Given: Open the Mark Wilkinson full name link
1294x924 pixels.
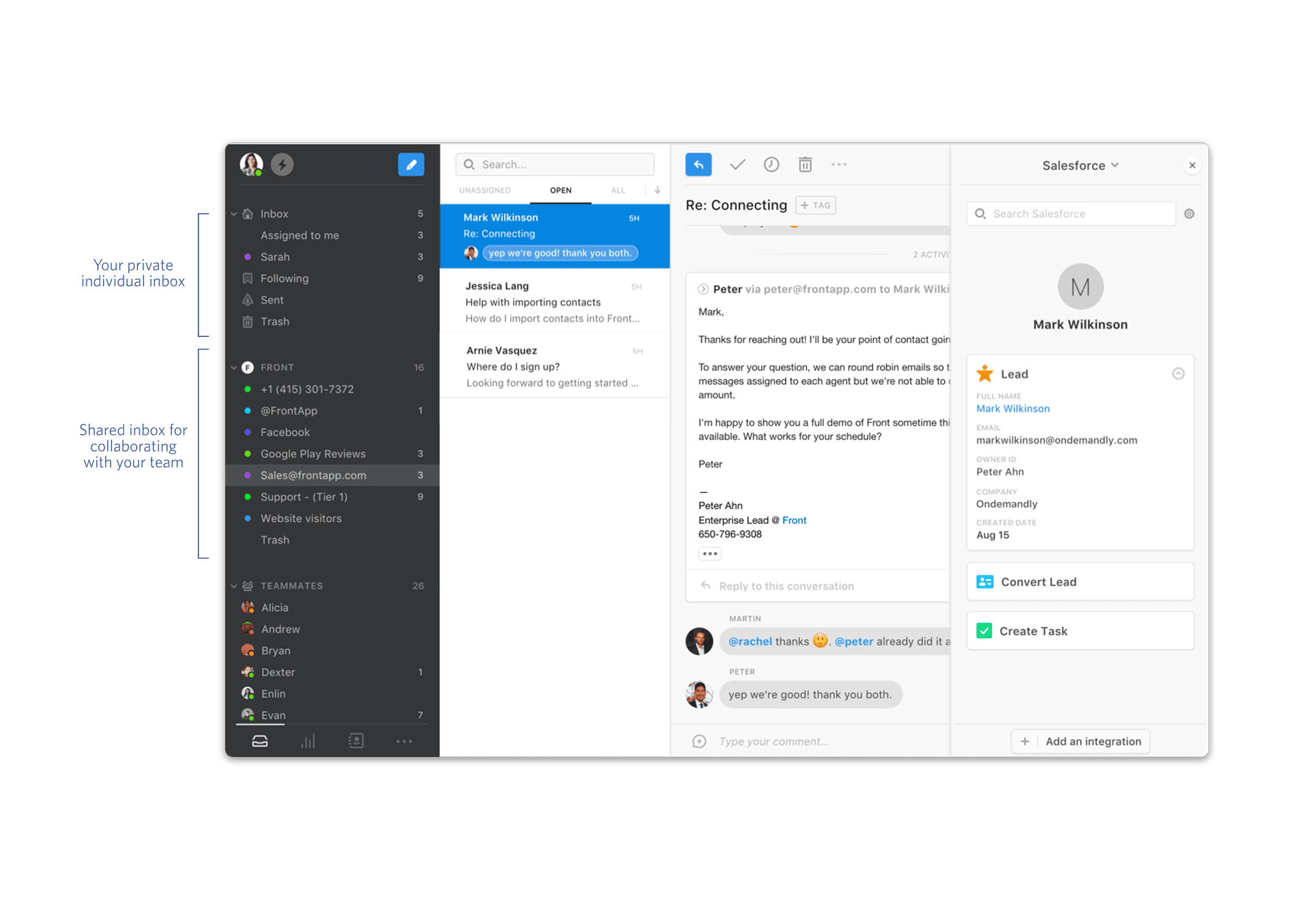Looking at the screenshot, I should pos(1013,408).
